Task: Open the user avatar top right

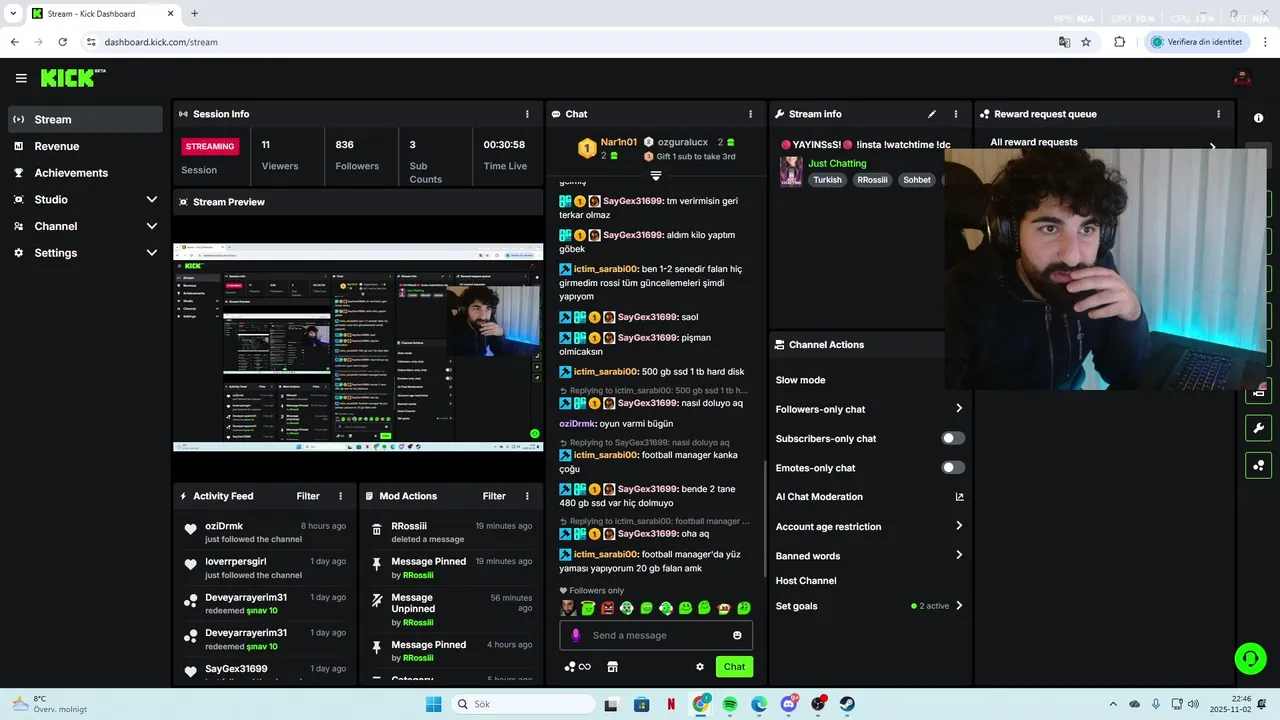Action: point(1242,78)
